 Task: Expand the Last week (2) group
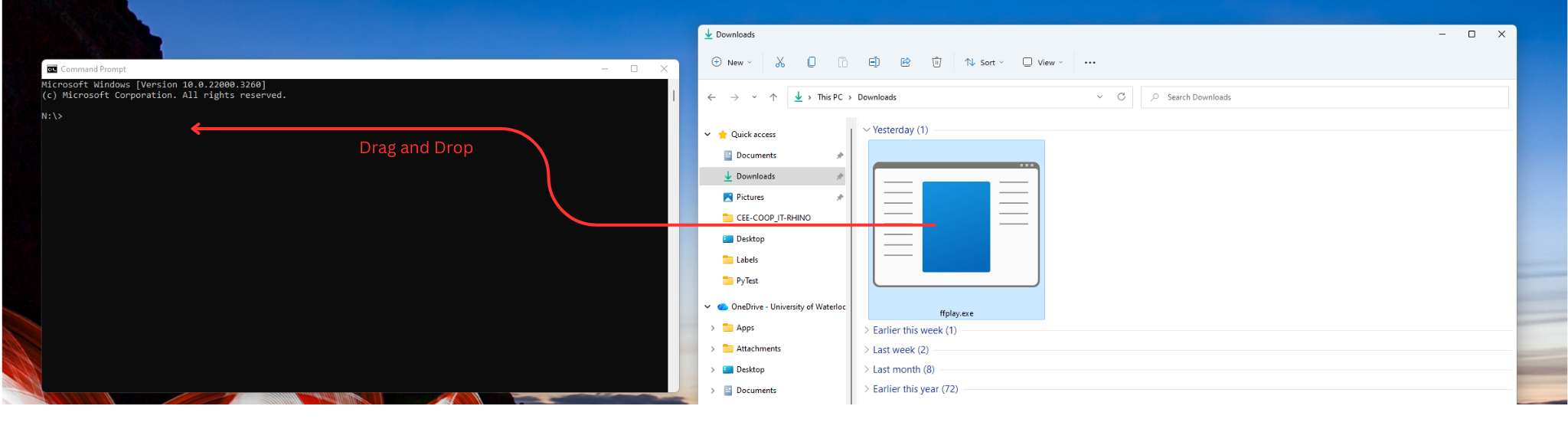point(867,350)
